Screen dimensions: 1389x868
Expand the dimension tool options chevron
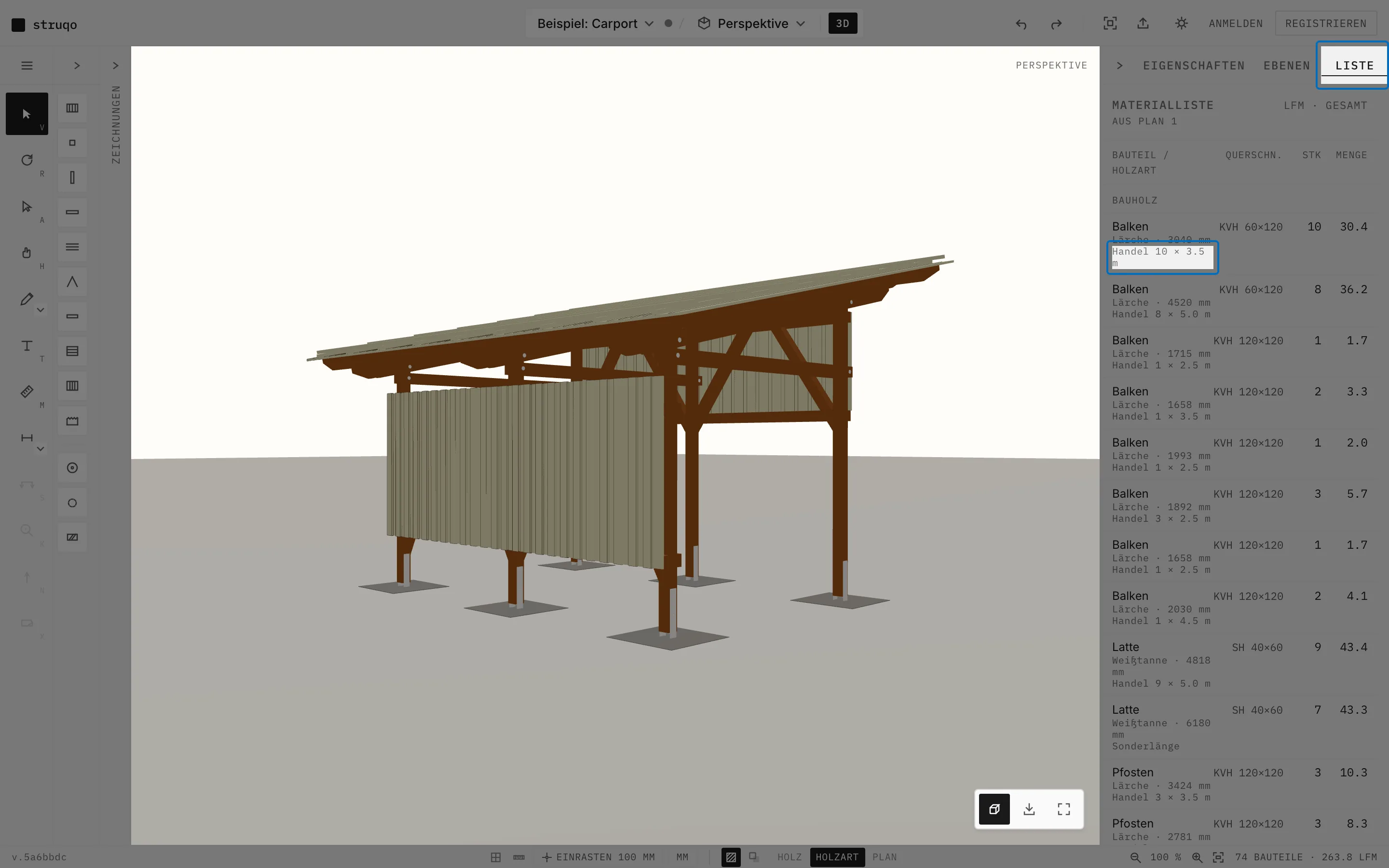[x=41, y=449]
